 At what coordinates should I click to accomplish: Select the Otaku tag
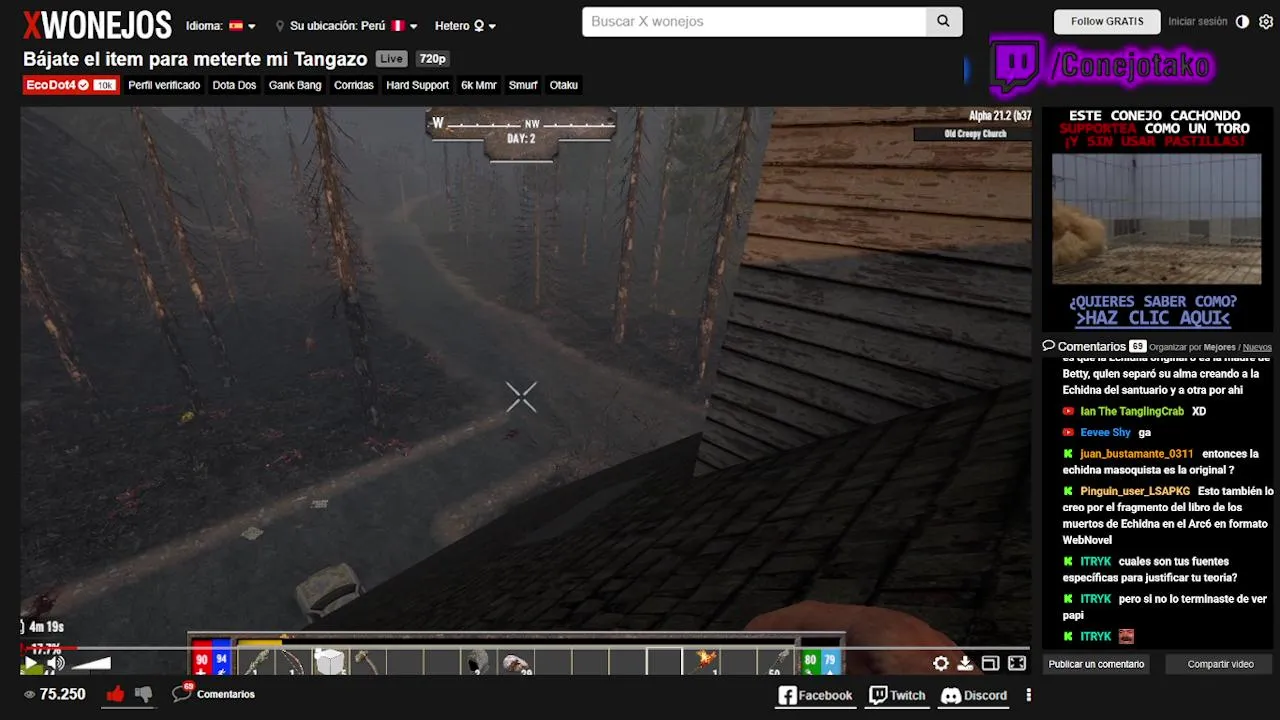(x=564, y=85)
